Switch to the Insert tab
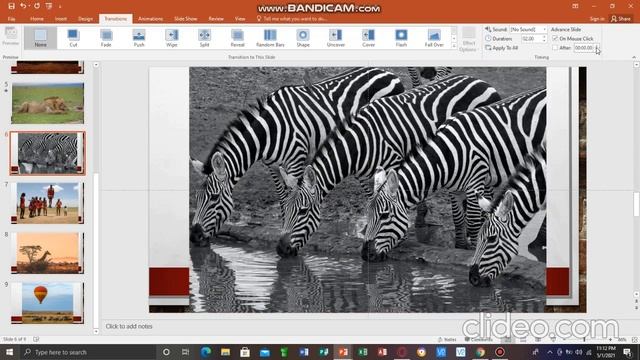The height and width of the screenshot is (360, 640). point(61,19)
